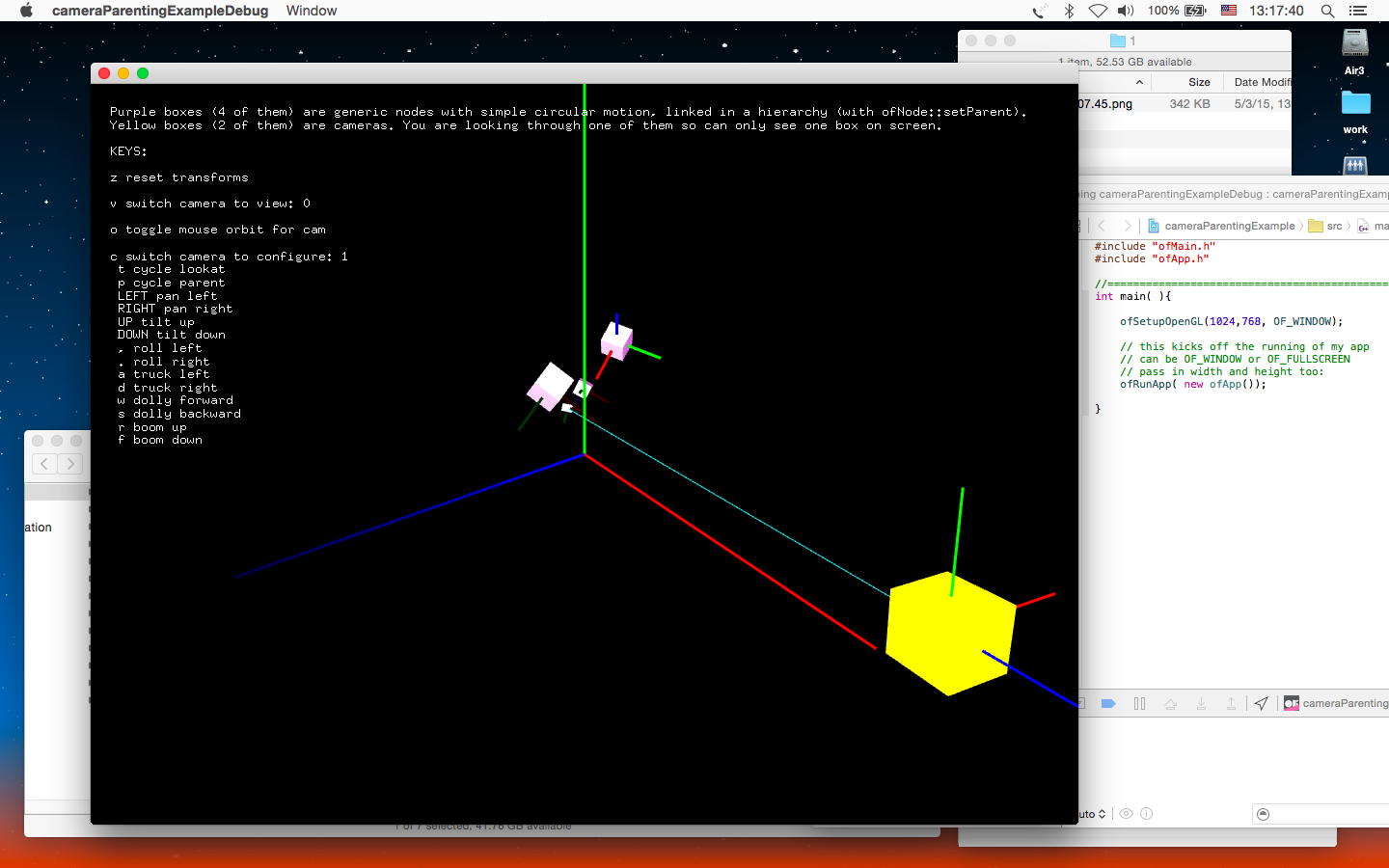Open the Window menu in menu bar
This screenshot has width=1389, height=868.
coord(312,11)
